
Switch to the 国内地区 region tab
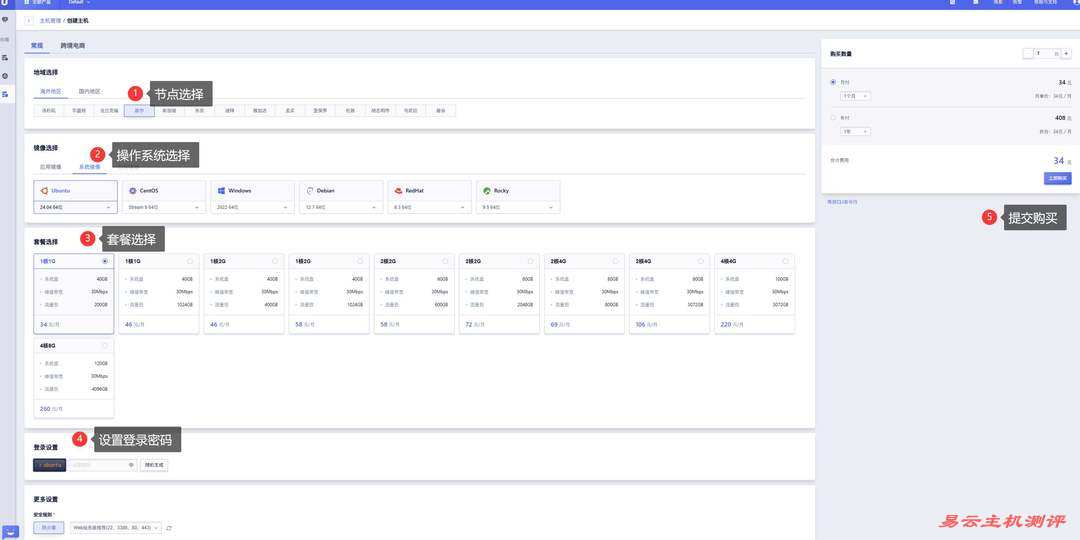[90, 91]
